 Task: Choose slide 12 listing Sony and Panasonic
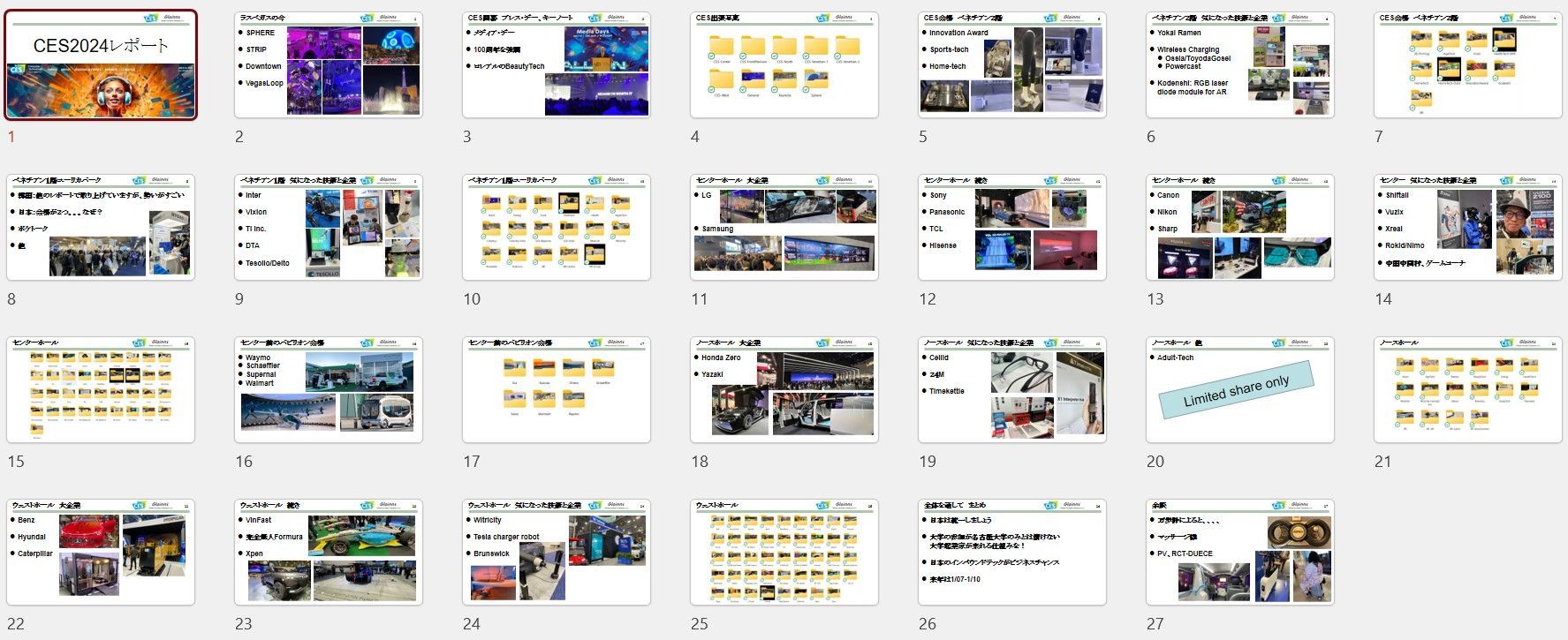pos(1012,228)
